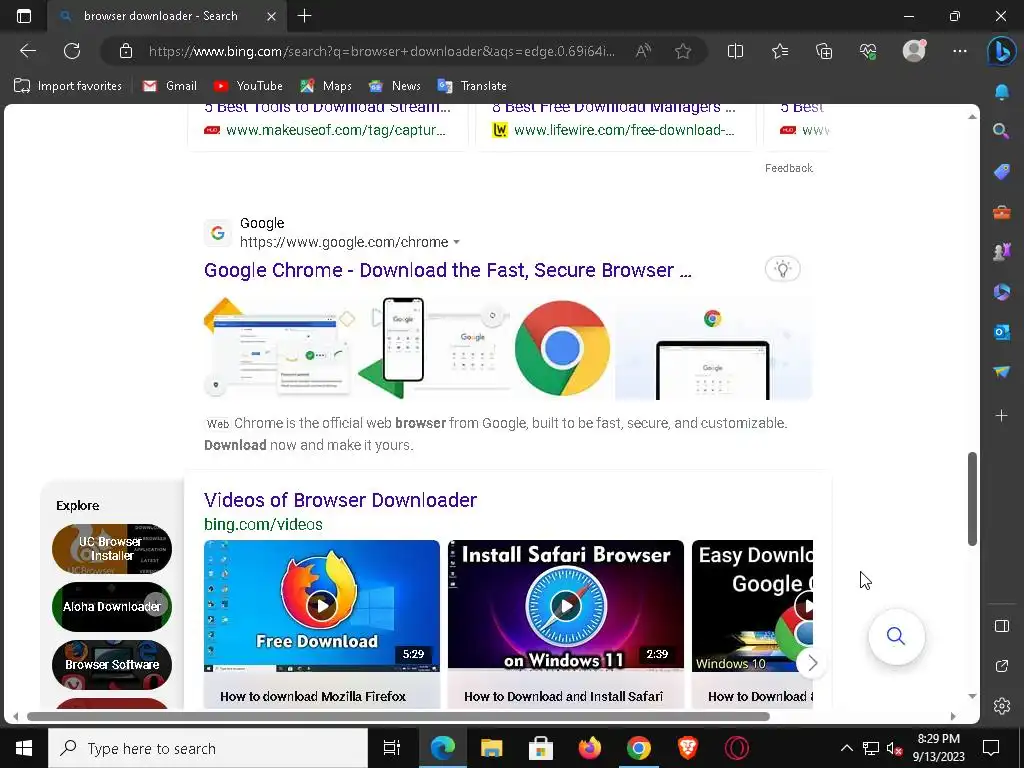1024x768 pixels.
Task: Launch Firefox from the taskbar
Action: 590,748
